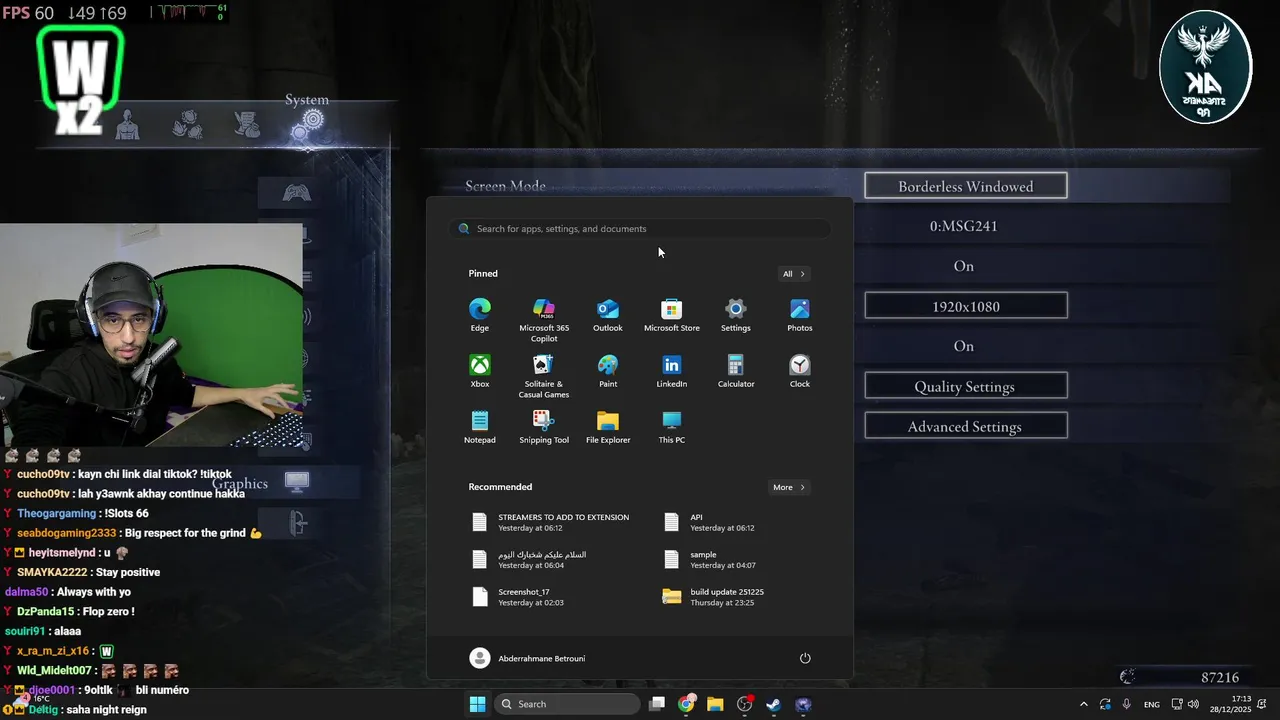Open the Outlook pinned app
1280x720 pixels.
pos(608,314)
